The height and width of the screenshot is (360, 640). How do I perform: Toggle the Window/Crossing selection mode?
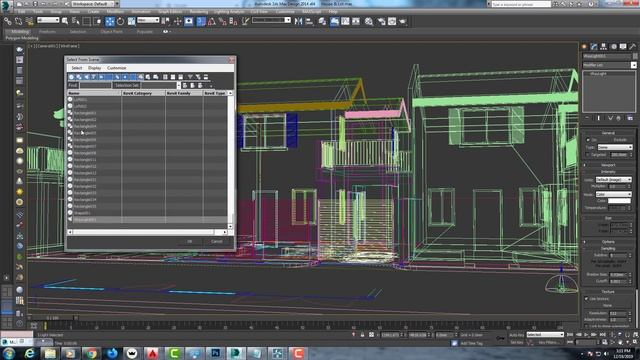[x=97, y=21]
